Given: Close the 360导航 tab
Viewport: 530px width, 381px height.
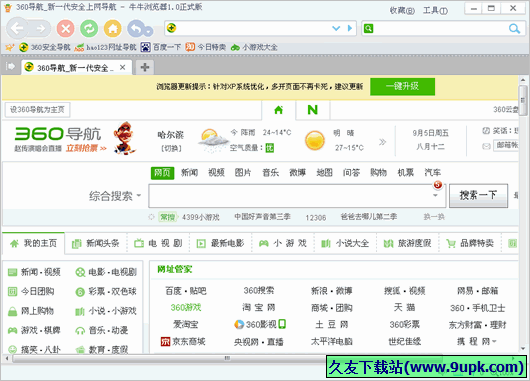Looking at the screenshot, I should point(123,68).
